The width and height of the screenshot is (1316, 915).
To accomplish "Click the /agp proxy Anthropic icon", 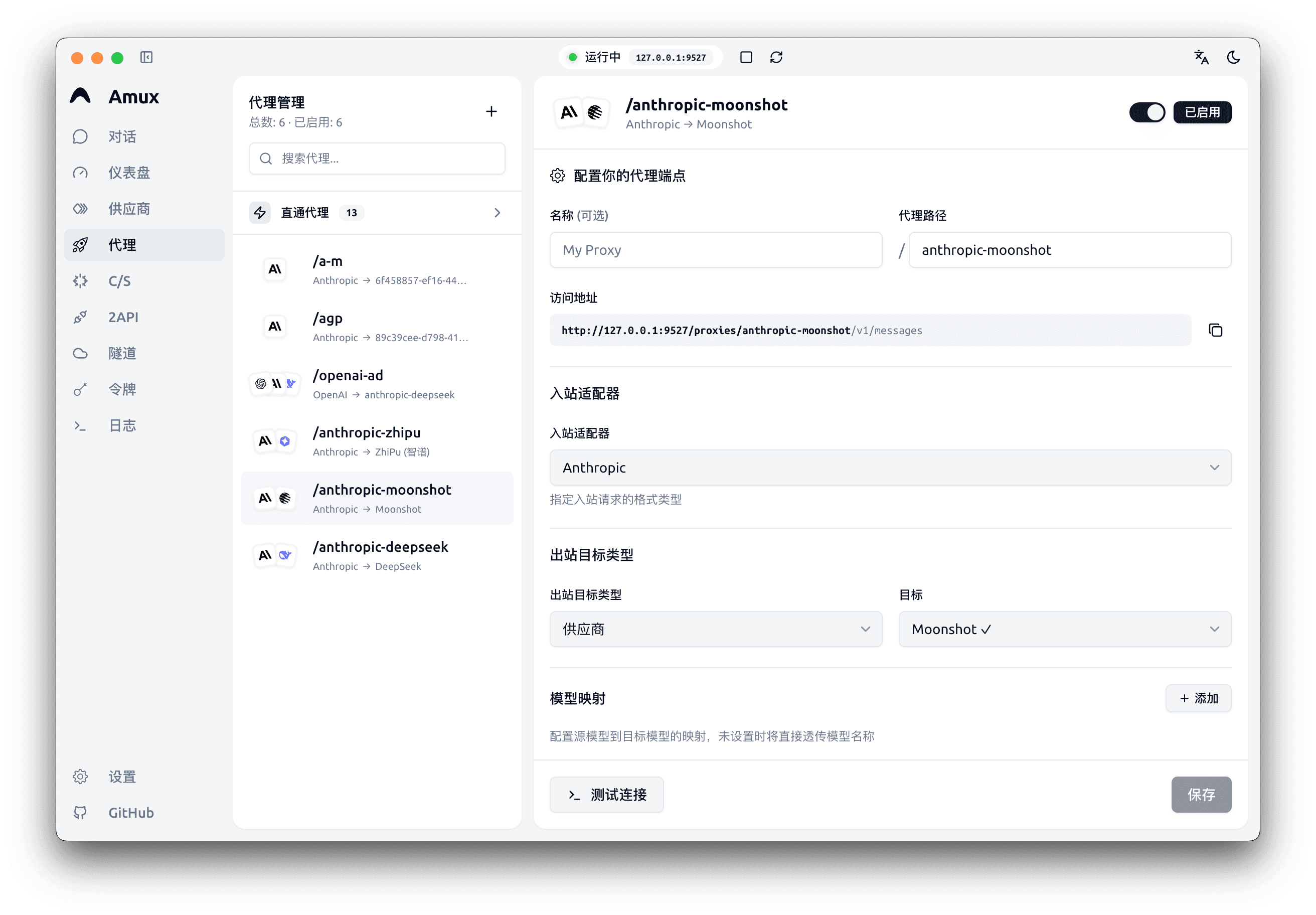I will click(275, 326).
